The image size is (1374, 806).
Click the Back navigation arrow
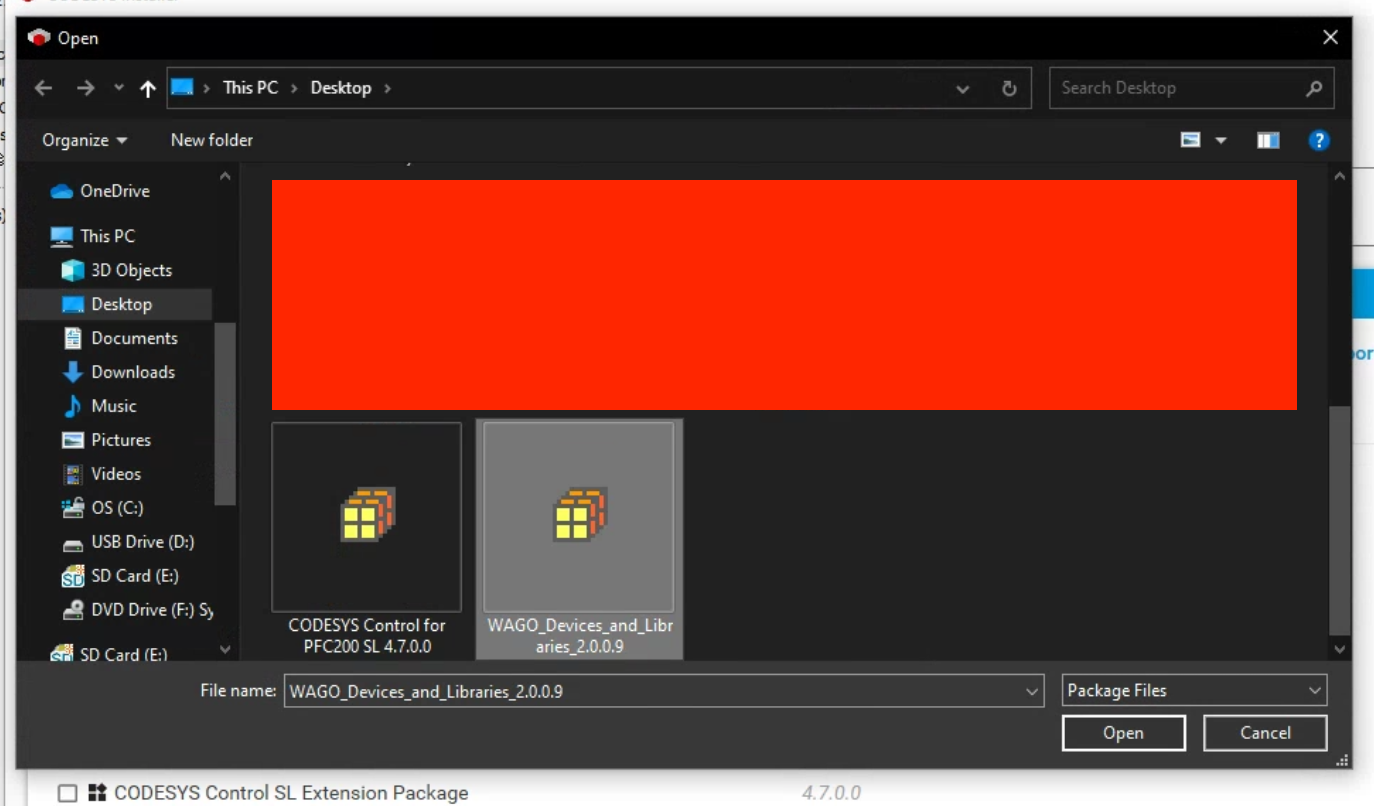(43, 88)
